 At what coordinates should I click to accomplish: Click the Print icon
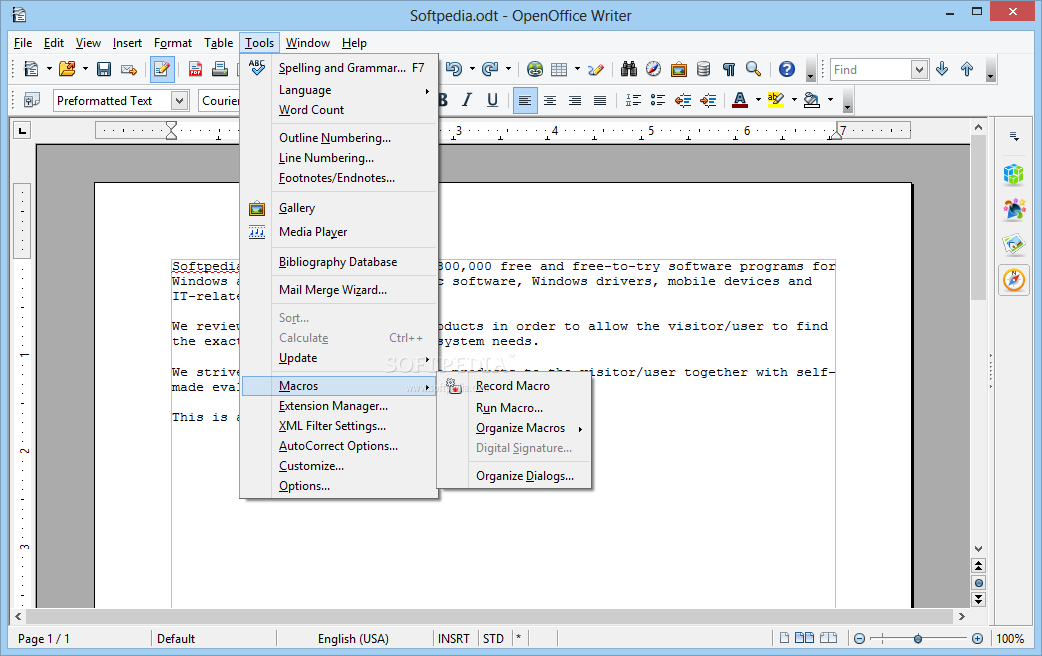pyautogui.click(x=220, y=69)
